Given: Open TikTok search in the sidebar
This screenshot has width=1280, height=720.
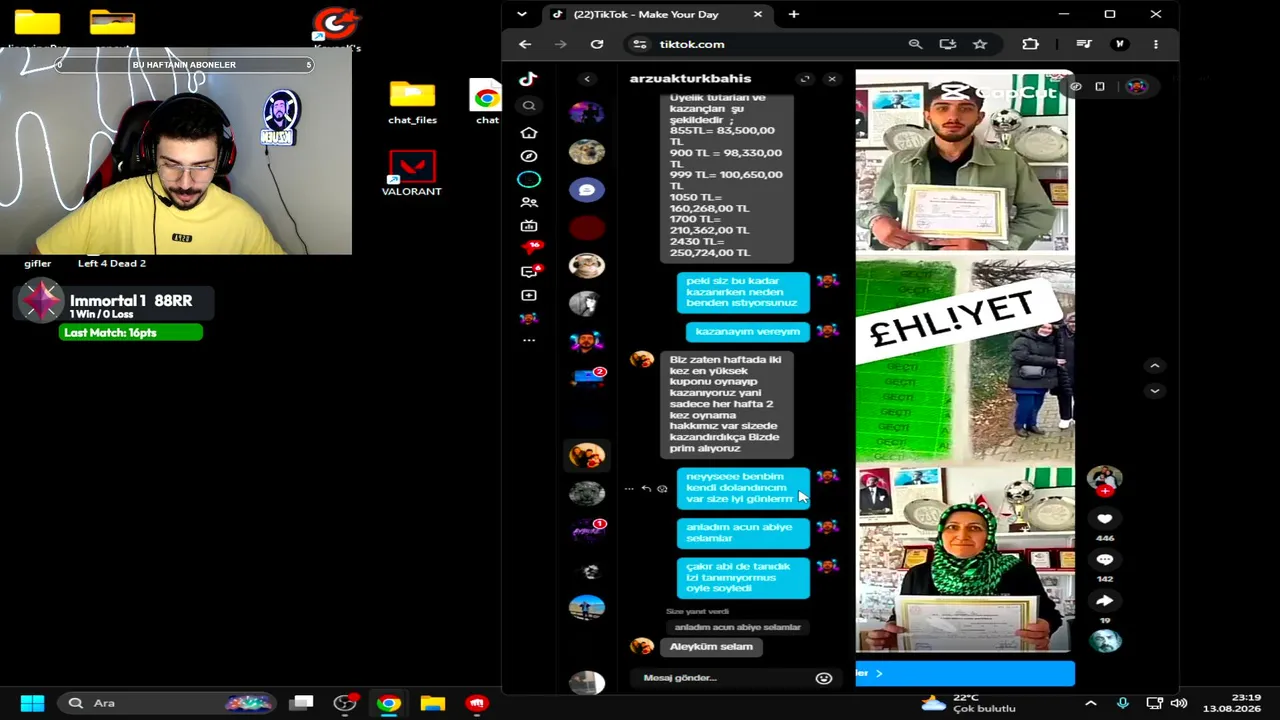Looking at the screenshot, I should coord(529,105).
